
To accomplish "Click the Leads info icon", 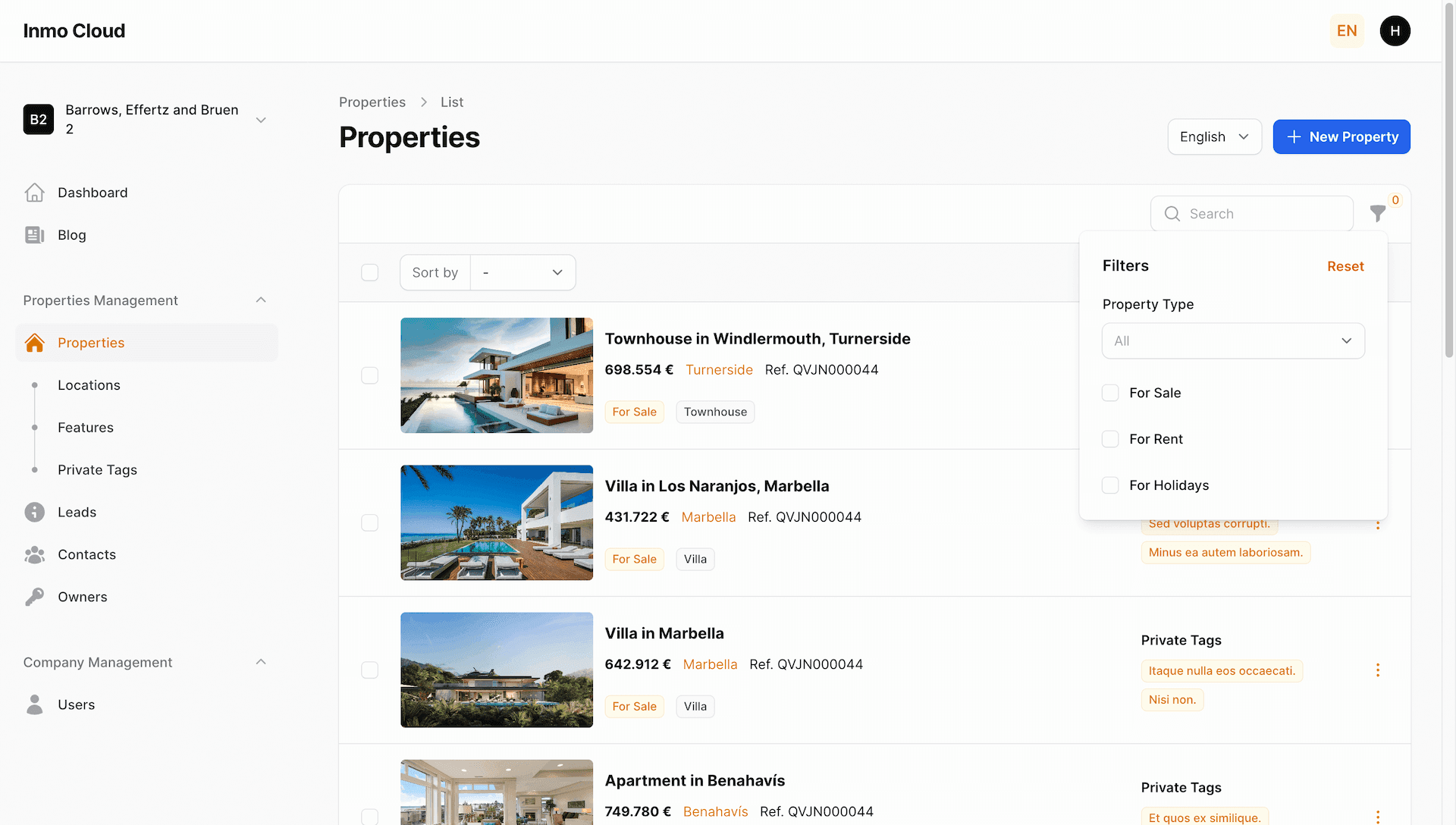I will (34, 513).
